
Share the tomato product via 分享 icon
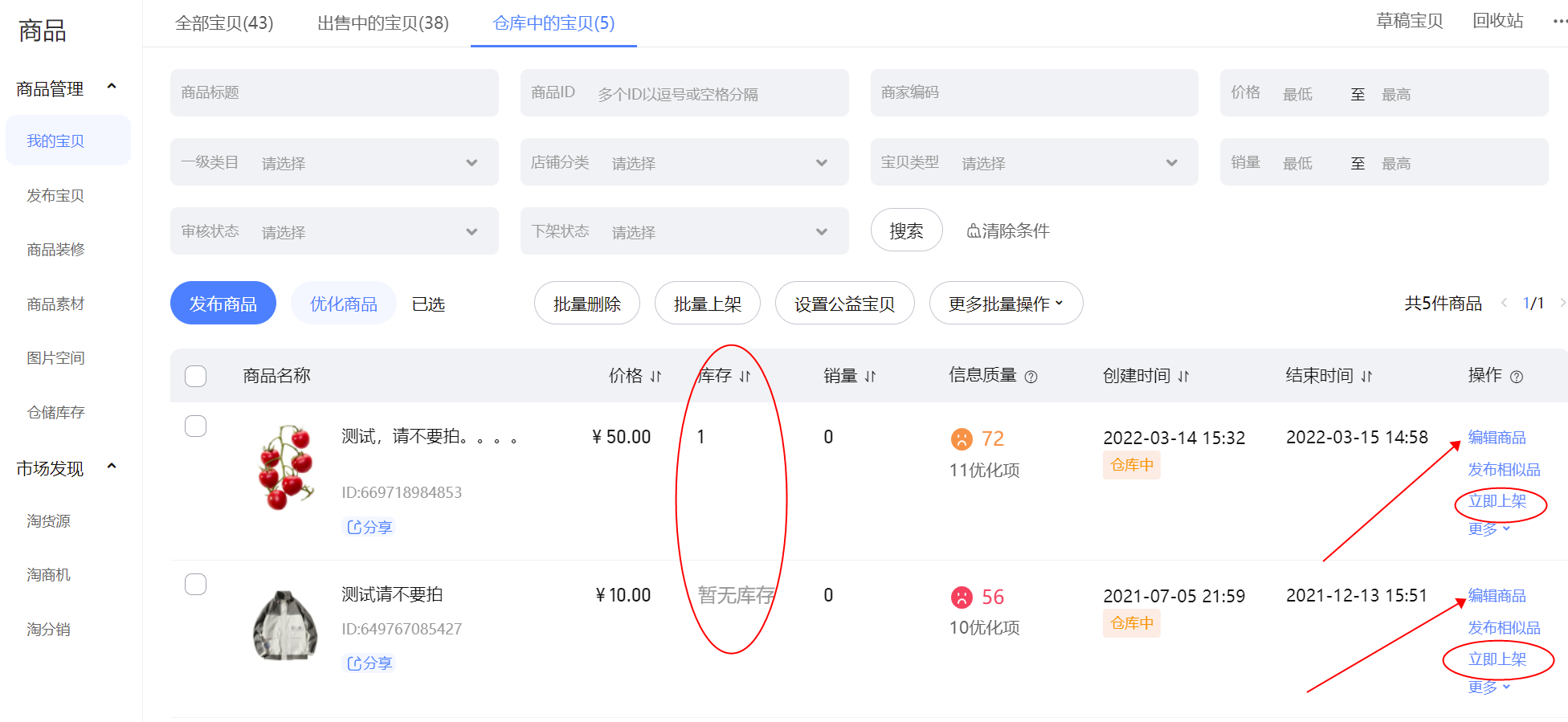[370, 527]
